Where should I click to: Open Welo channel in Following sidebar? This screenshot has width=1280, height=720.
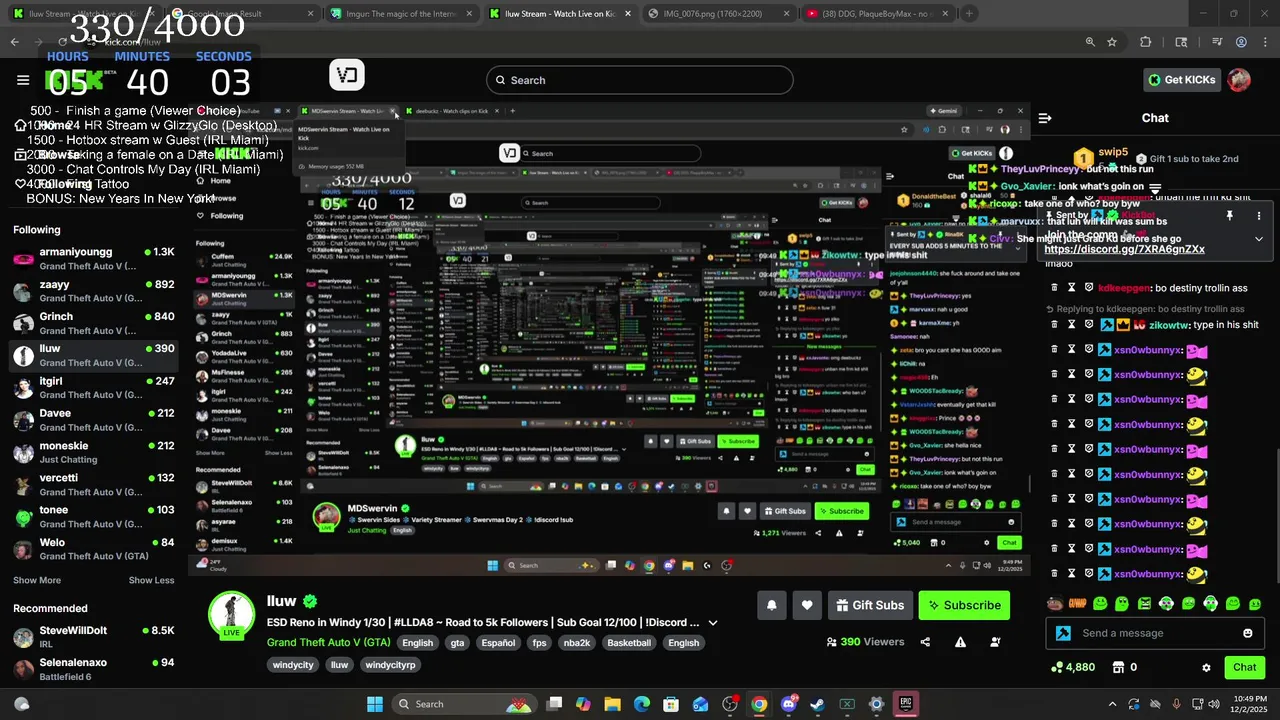click(93, 549)
